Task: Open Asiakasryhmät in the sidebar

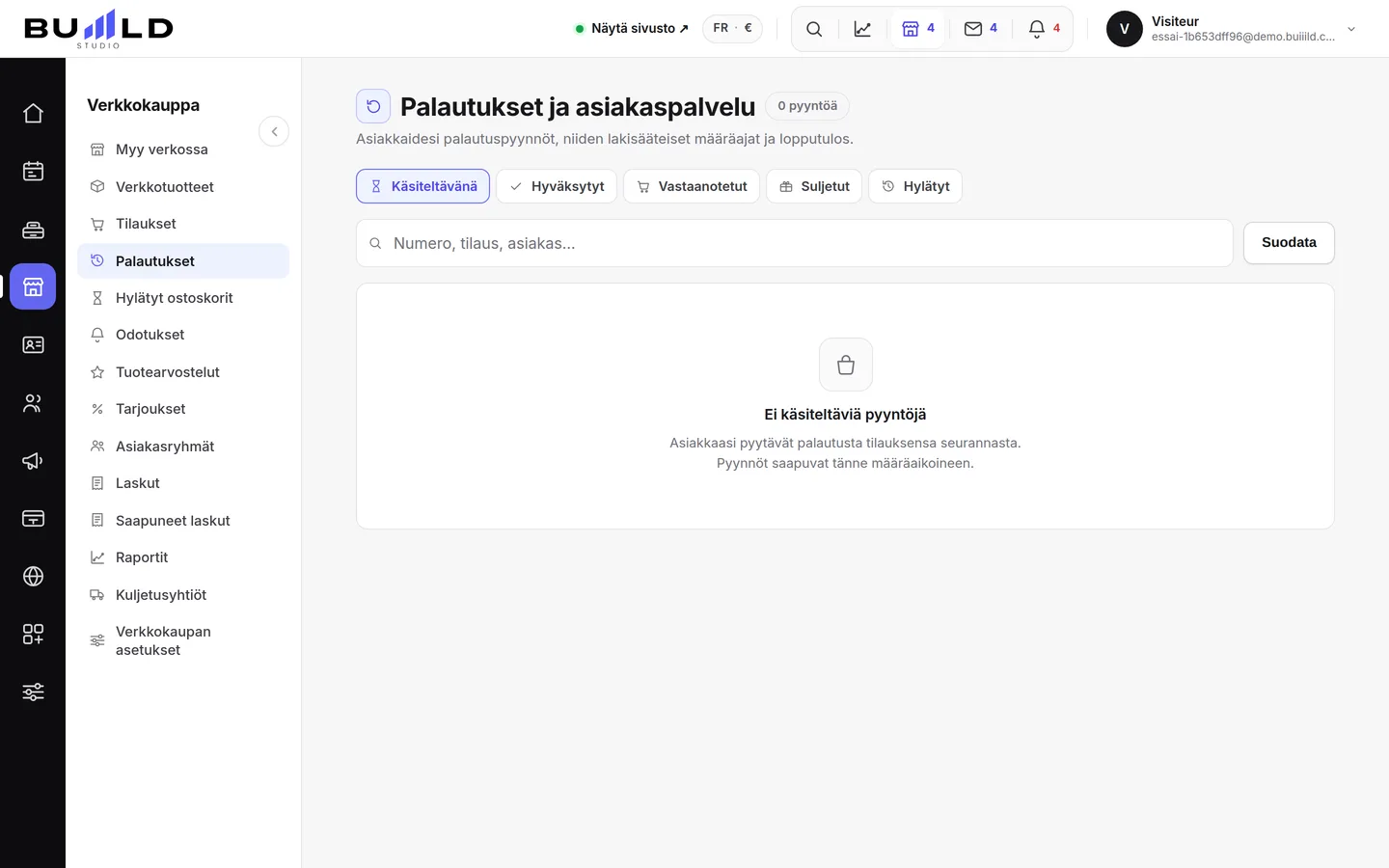Action: [183, 447]
